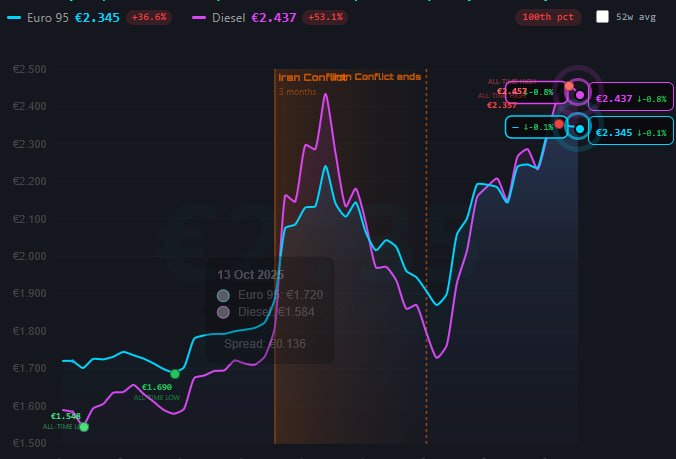Click the €1.548 low price label
Screen dimensions: 676x459
click(x=66, y=416)
